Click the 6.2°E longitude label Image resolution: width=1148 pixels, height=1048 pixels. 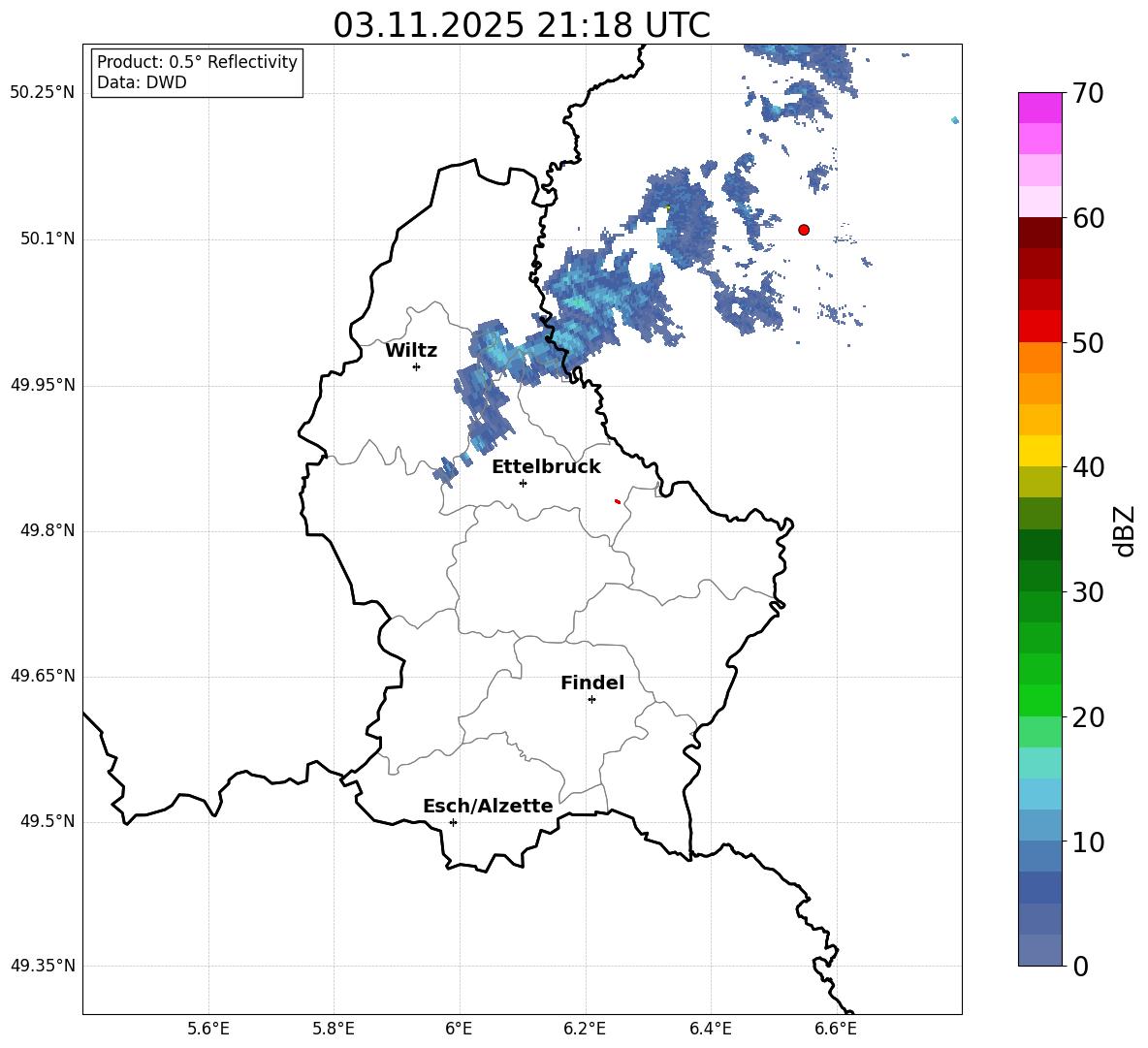point(585,1030)
